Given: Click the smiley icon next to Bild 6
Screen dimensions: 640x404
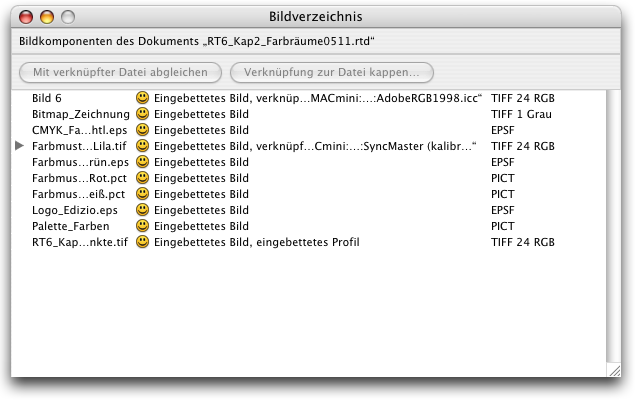Looking at the screenshot, I should [143, 98].
